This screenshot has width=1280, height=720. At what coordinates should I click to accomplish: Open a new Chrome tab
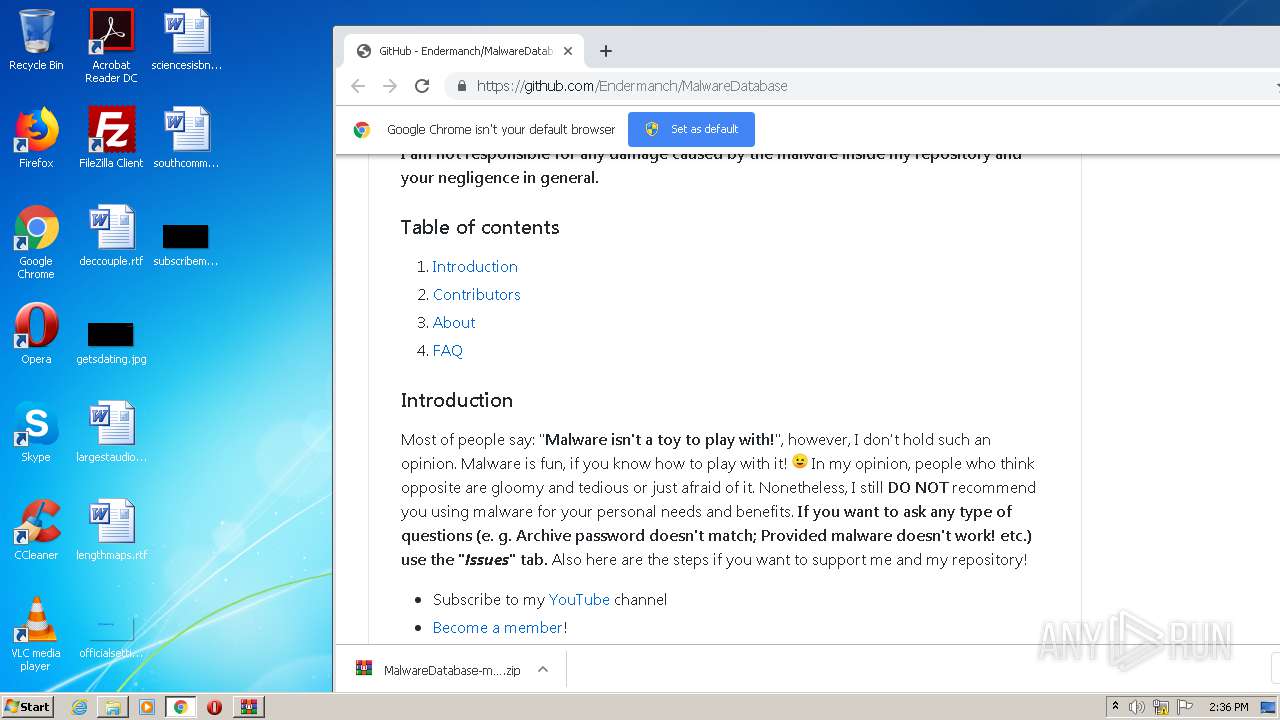(x=606, y=51)
